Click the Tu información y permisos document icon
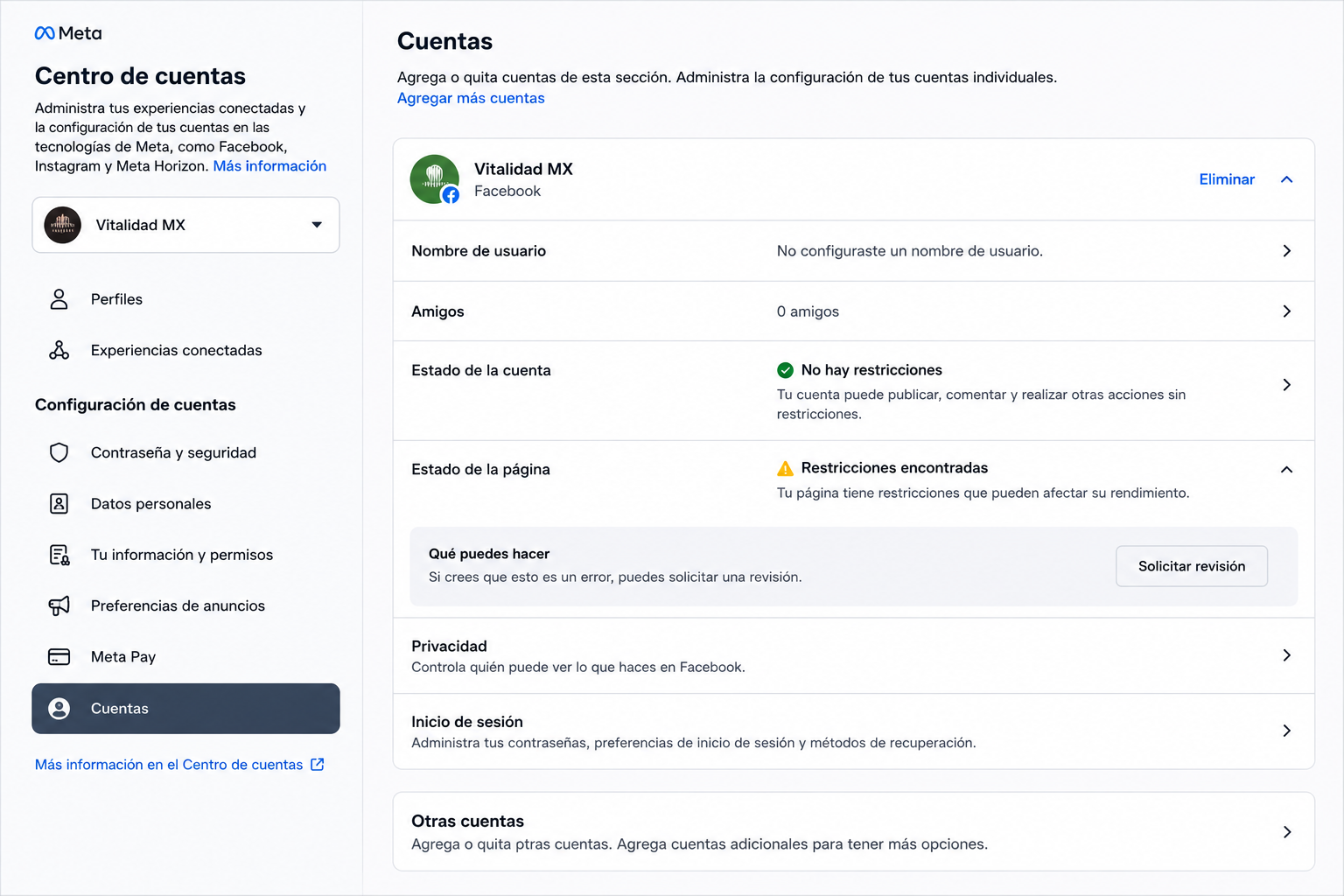 [x=59, y=555]
